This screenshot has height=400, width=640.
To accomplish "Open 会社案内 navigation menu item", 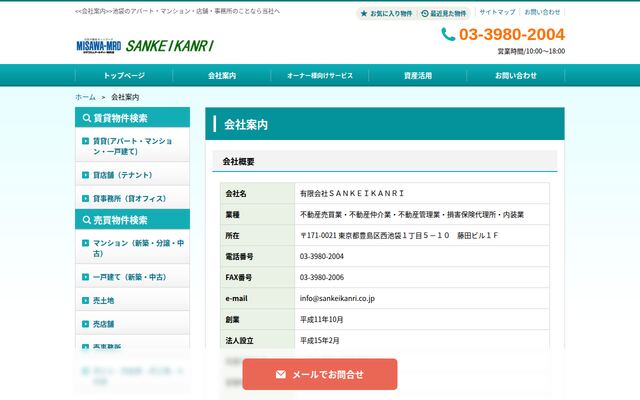I will [222, 76].
